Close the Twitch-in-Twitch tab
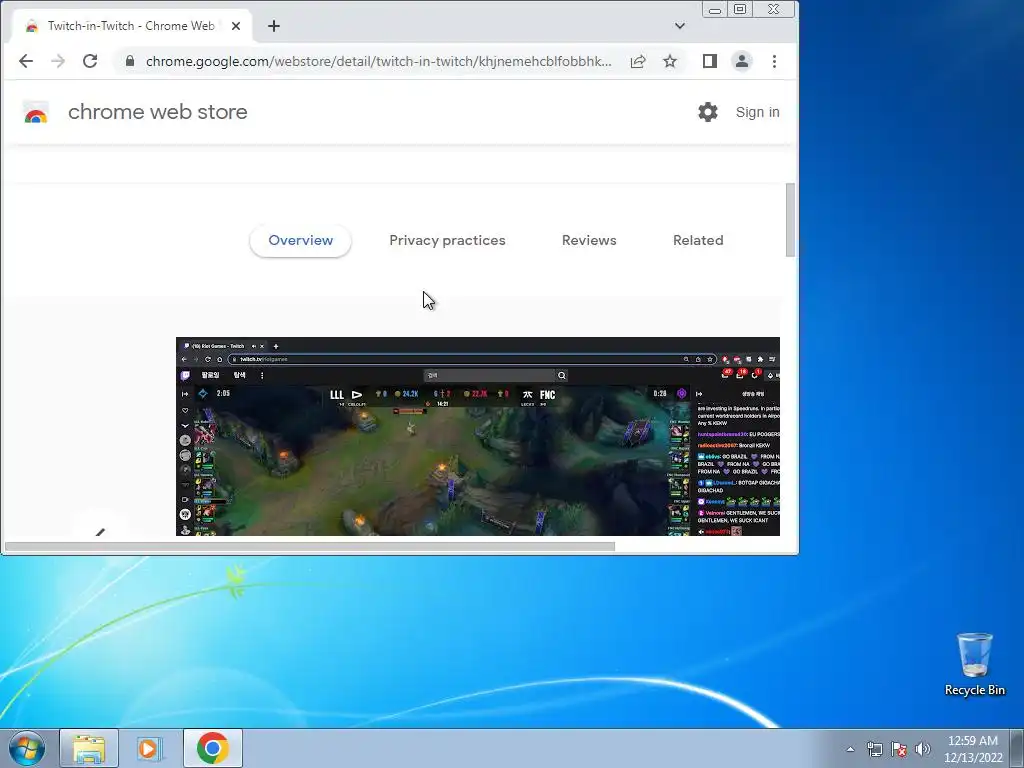The width and height of the screenshot is (1024, 768). click(x=236, y=26)
